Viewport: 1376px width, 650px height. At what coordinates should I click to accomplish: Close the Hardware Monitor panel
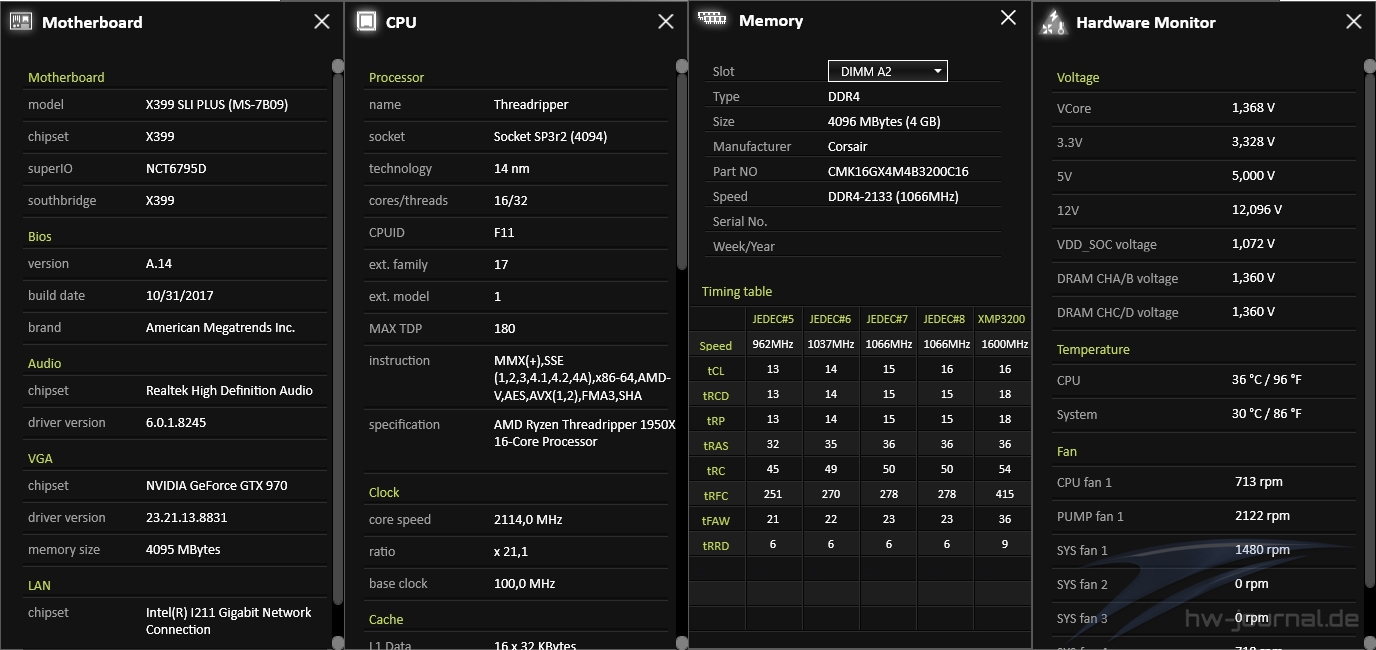[x=1354, y=21]
